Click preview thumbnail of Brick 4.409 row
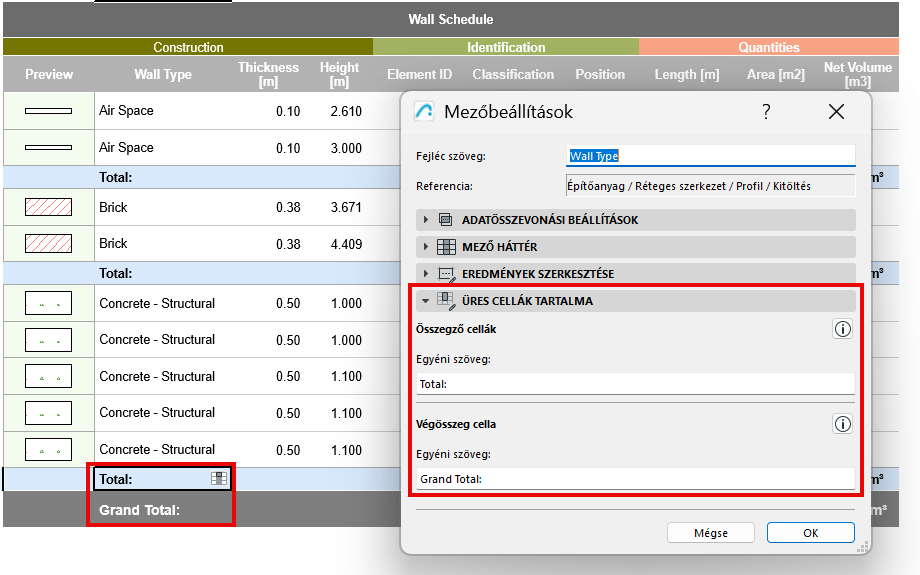The image size is (920, 575). point(49,243)
